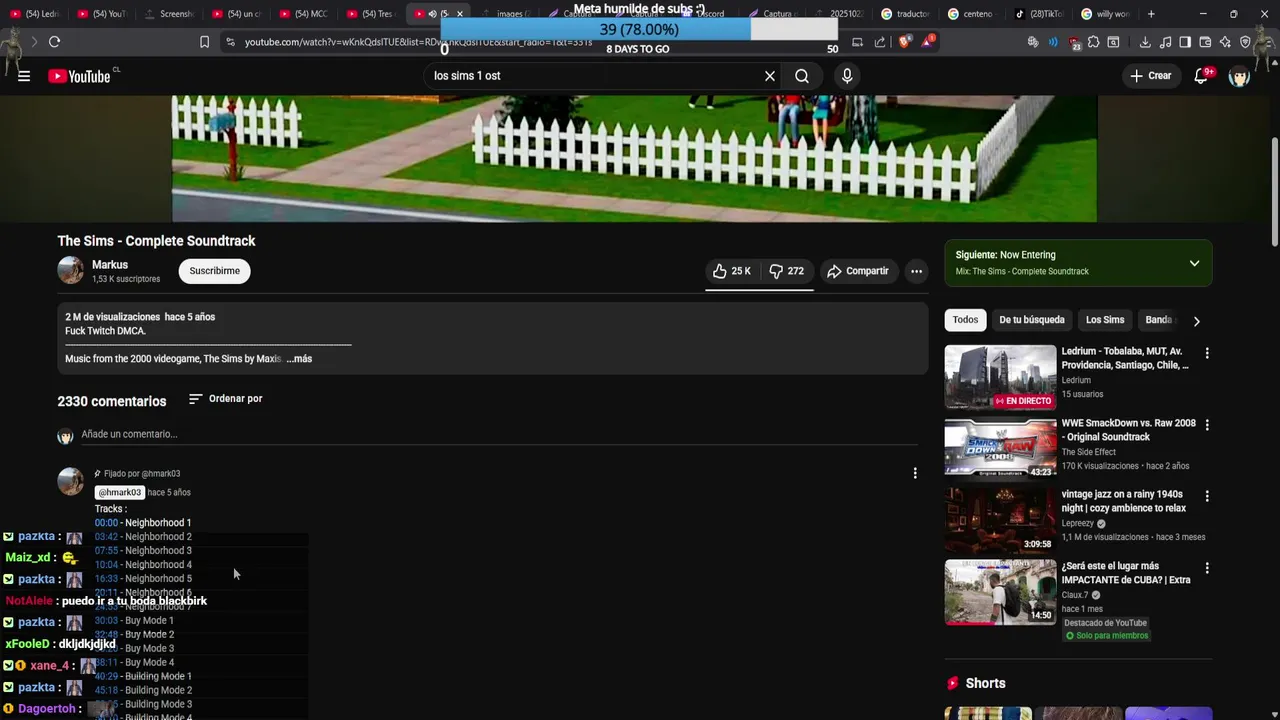Click the page vertical scrollbar
The height and width of the screenshot is (720, 1280).
point(1274,190)
